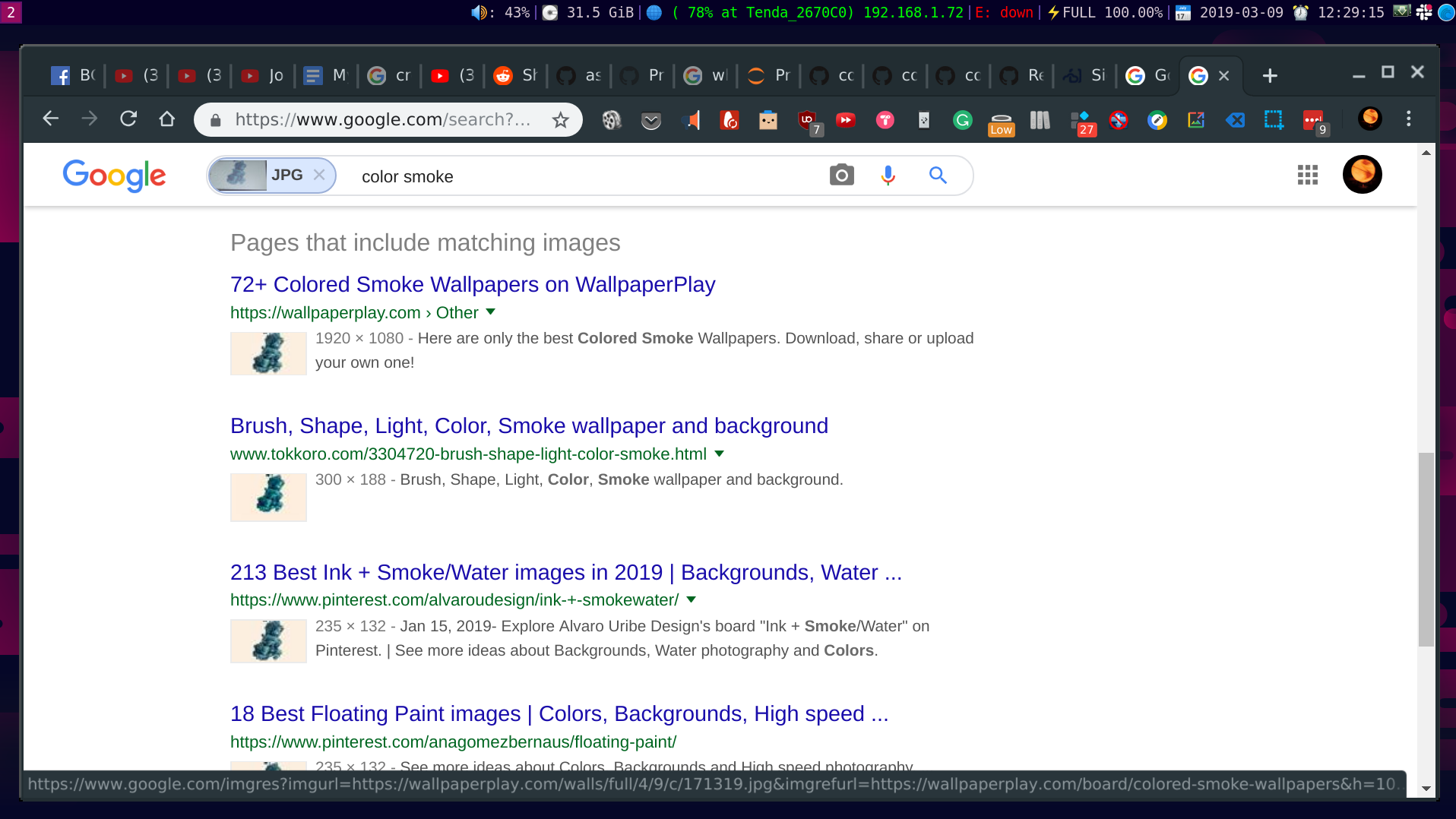Search by image using the camera icon

[x=842, y=175]
